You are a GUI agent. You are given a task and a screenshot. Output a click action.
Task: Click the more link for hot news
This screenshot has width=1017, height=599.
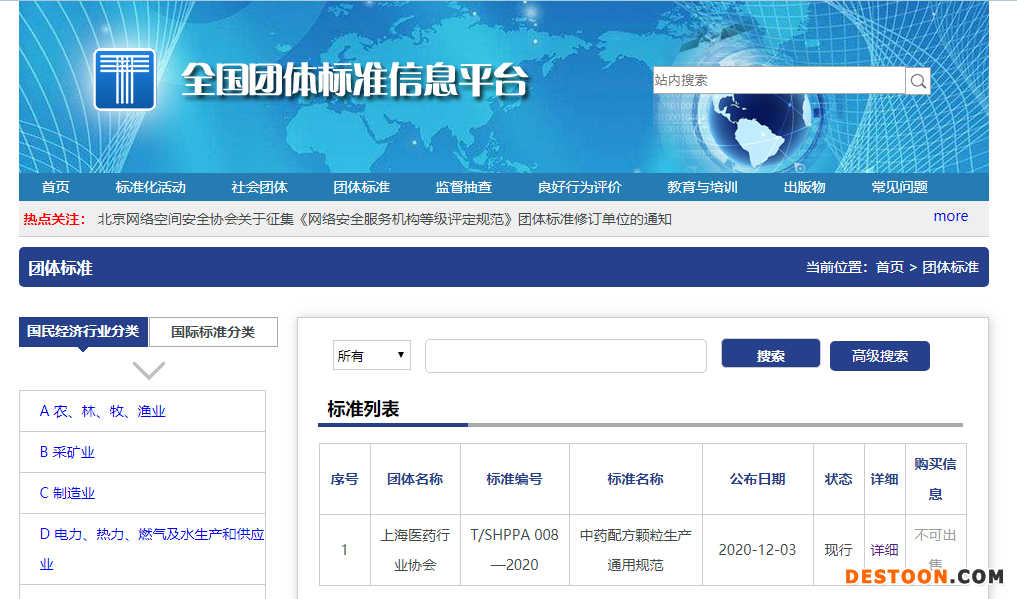[950, 216]
